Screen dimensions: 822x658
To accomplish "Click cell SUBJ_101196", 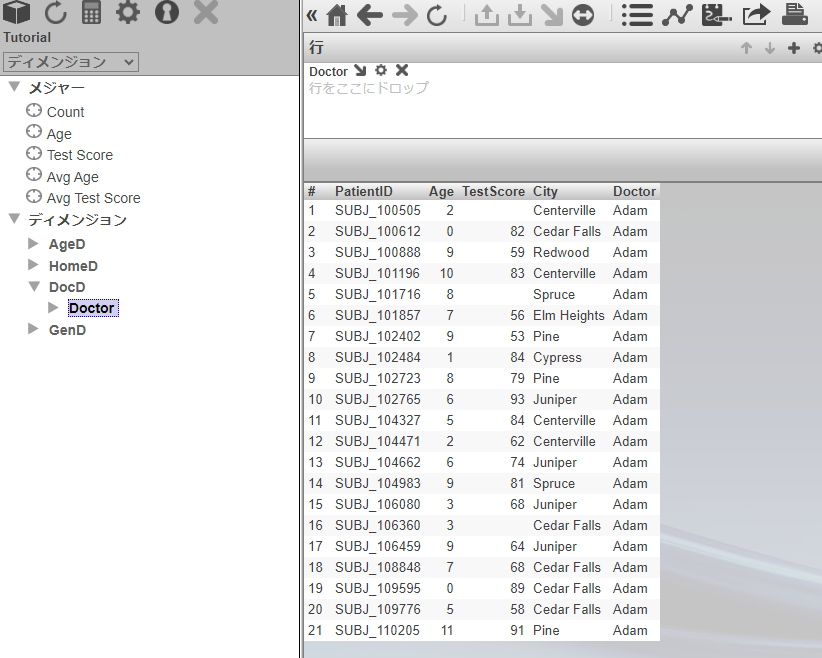I will pyautogui.click(x=377, y=273).
